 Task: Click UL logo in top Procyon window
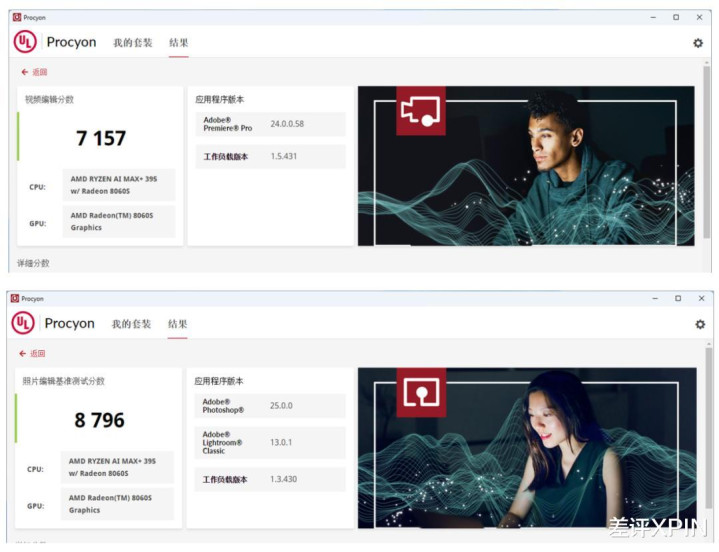click(25, 42)
